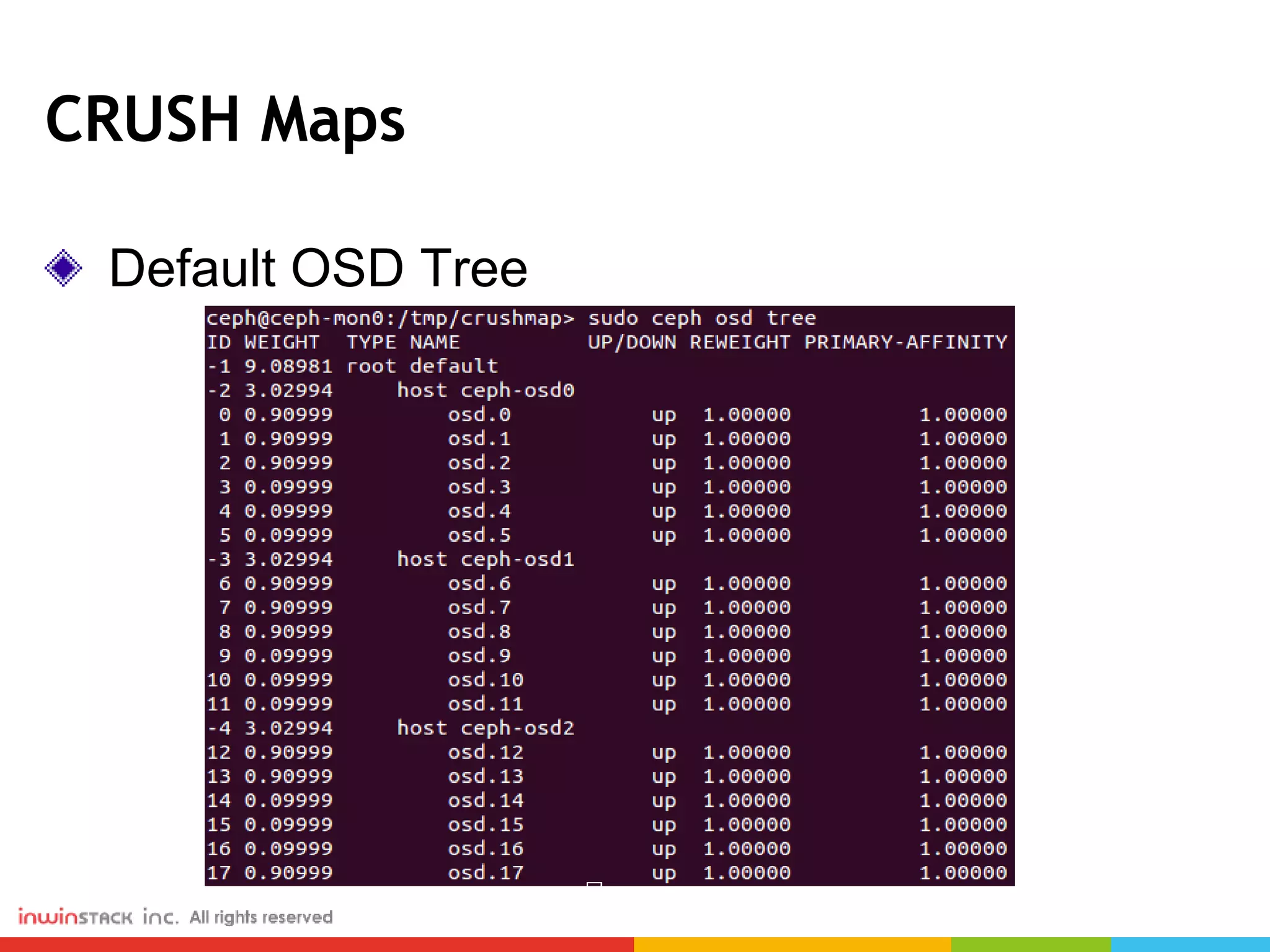Click the osd.17 entry
1270x952 pixels.
486,873
